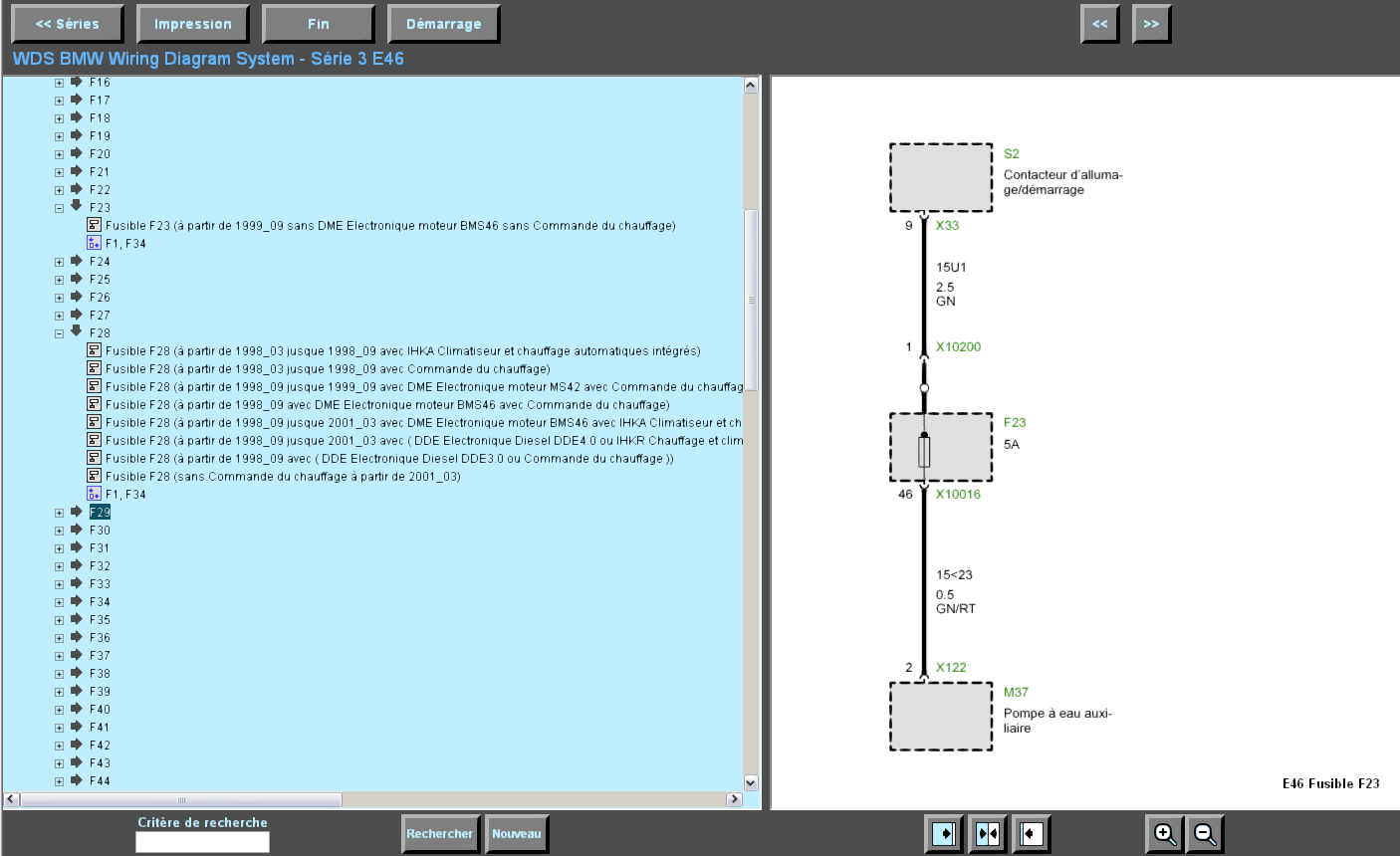Expand the F30 tree node
Viewport: 1400px width, 856px height.
pos(60,531)
